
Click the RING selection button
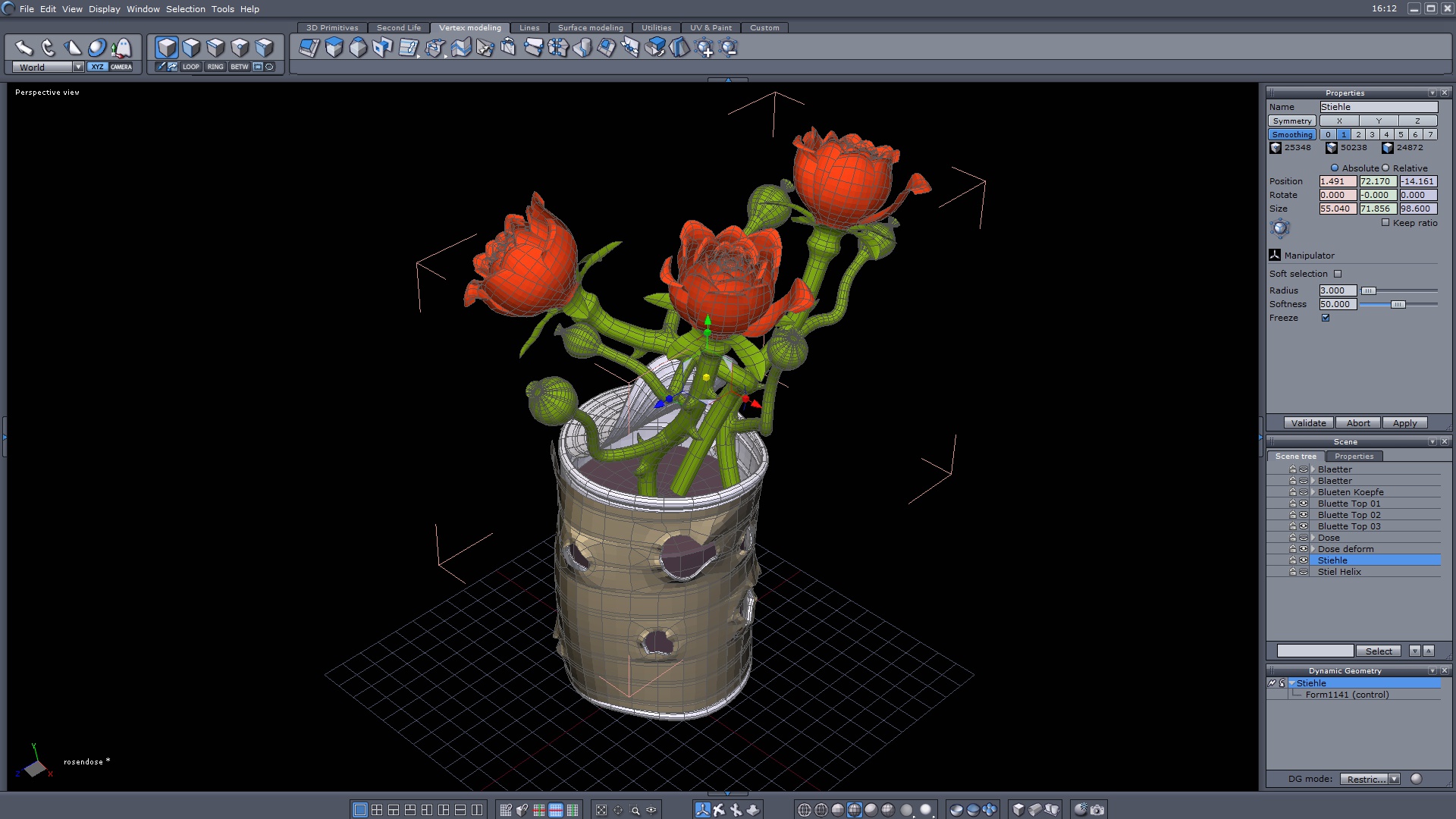tap(215, 67)
